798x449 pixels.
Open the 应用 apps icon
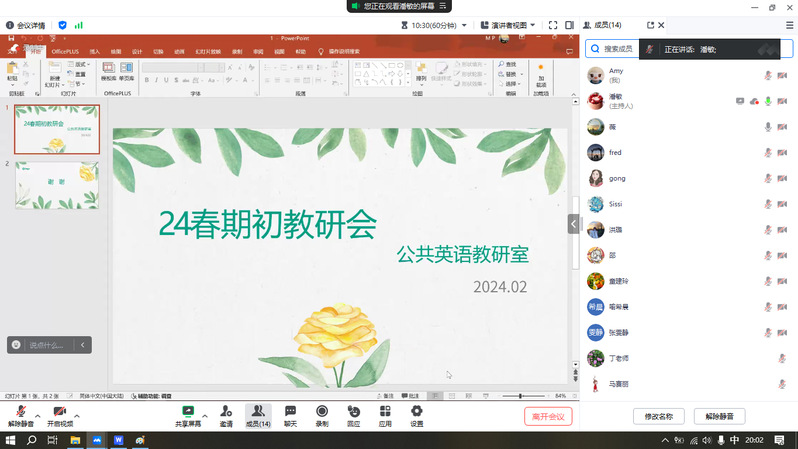[x=385, y=412]
